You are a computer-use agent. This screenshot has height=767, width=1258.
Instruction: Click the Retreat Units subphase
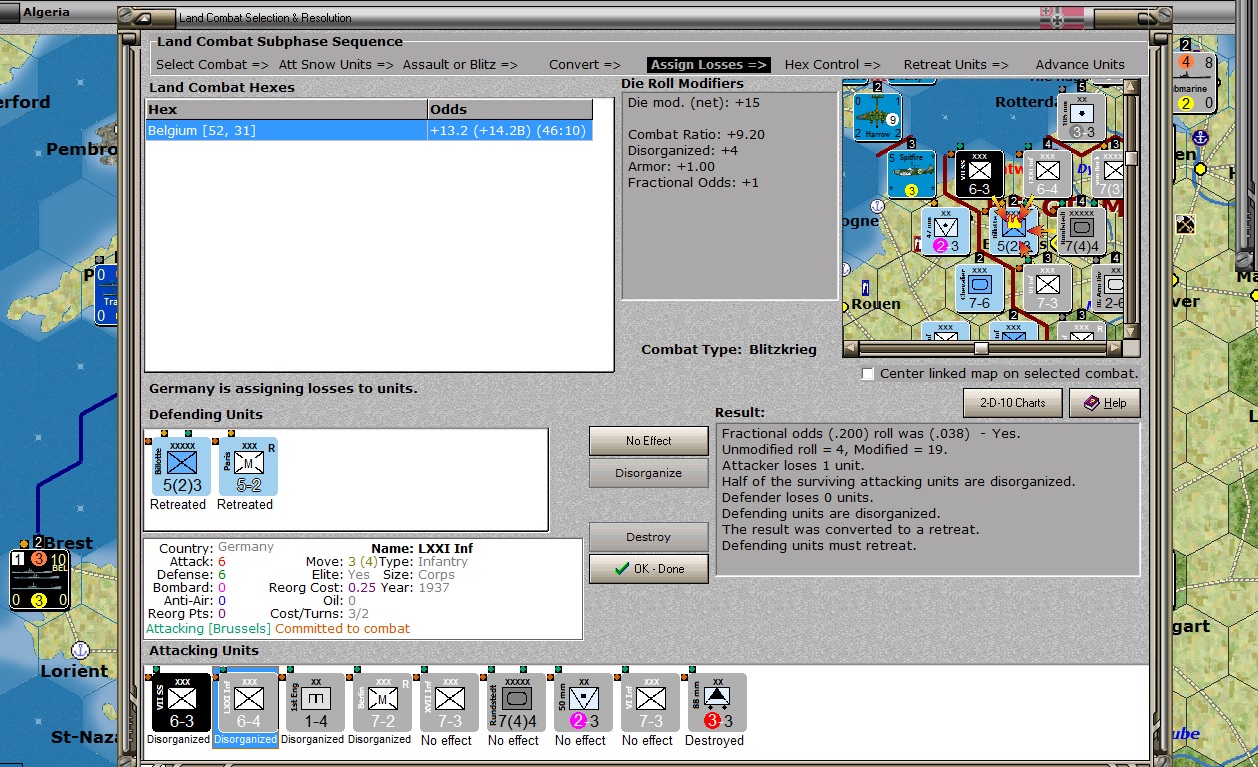956,65
